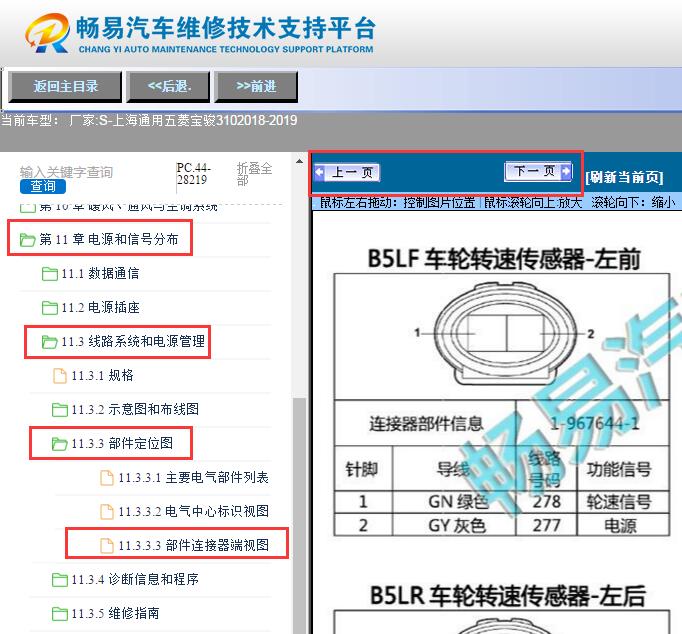This screenshot has height=634, width=682.
Task: Click the 连接器部件信息 cell
Action: [425, 424]
